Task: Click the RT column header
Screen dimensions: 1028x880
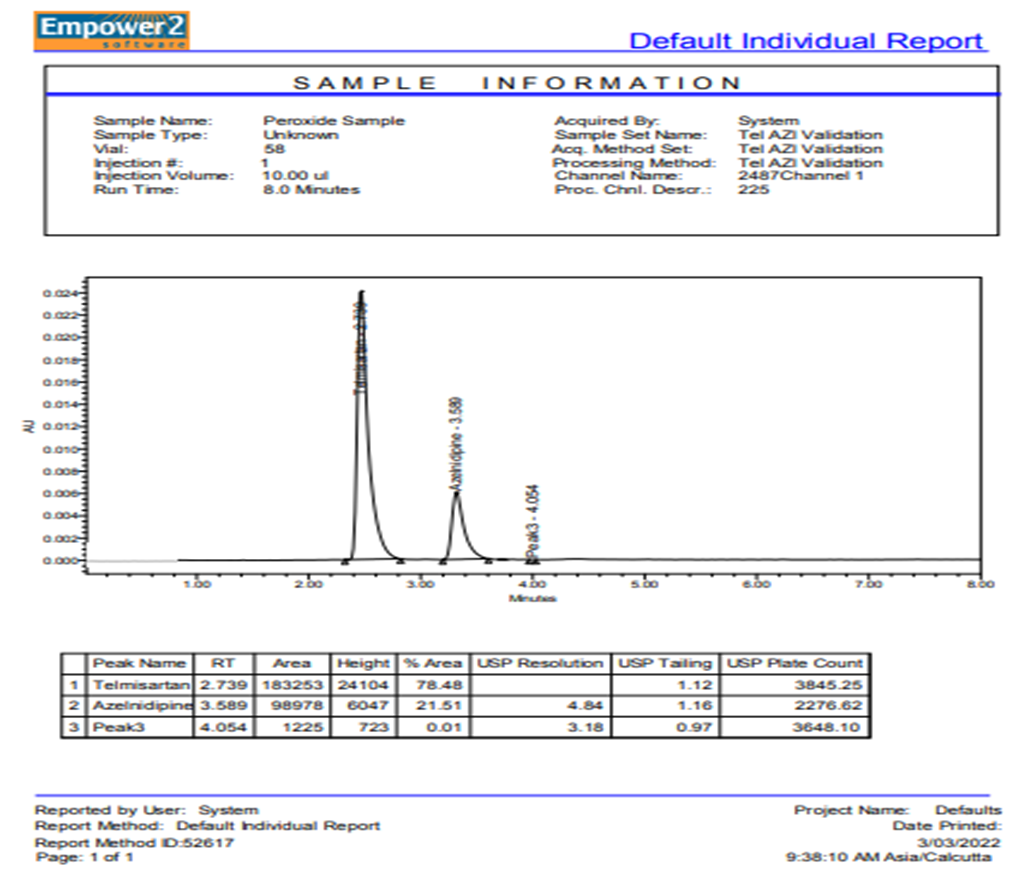Action: coord(223,664)
